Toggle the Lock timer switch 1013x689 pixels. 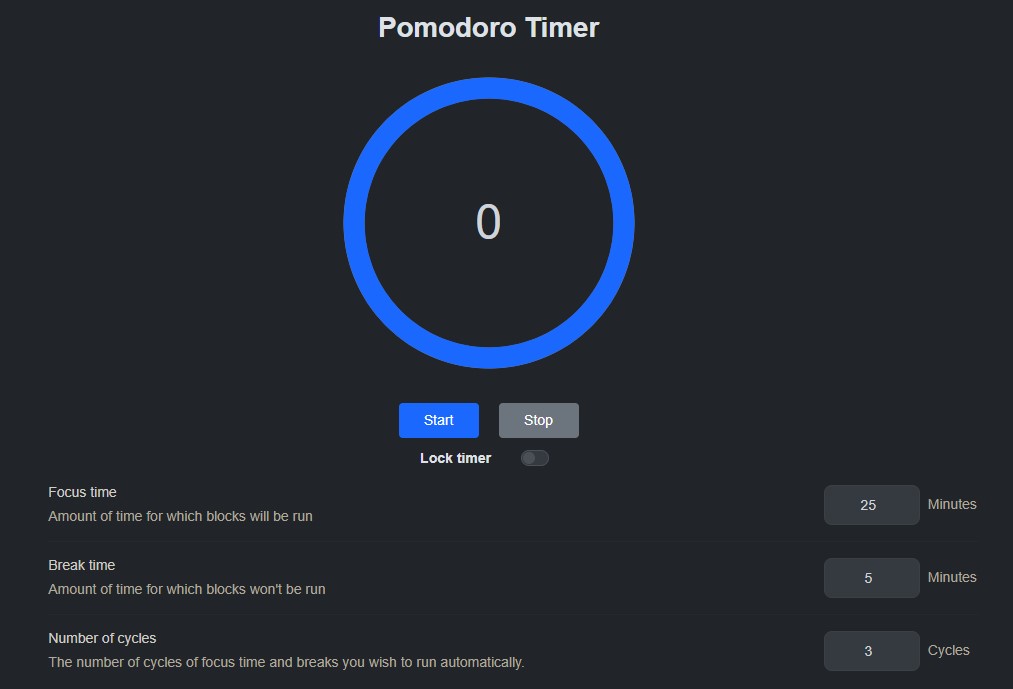(x=535, y=458)
